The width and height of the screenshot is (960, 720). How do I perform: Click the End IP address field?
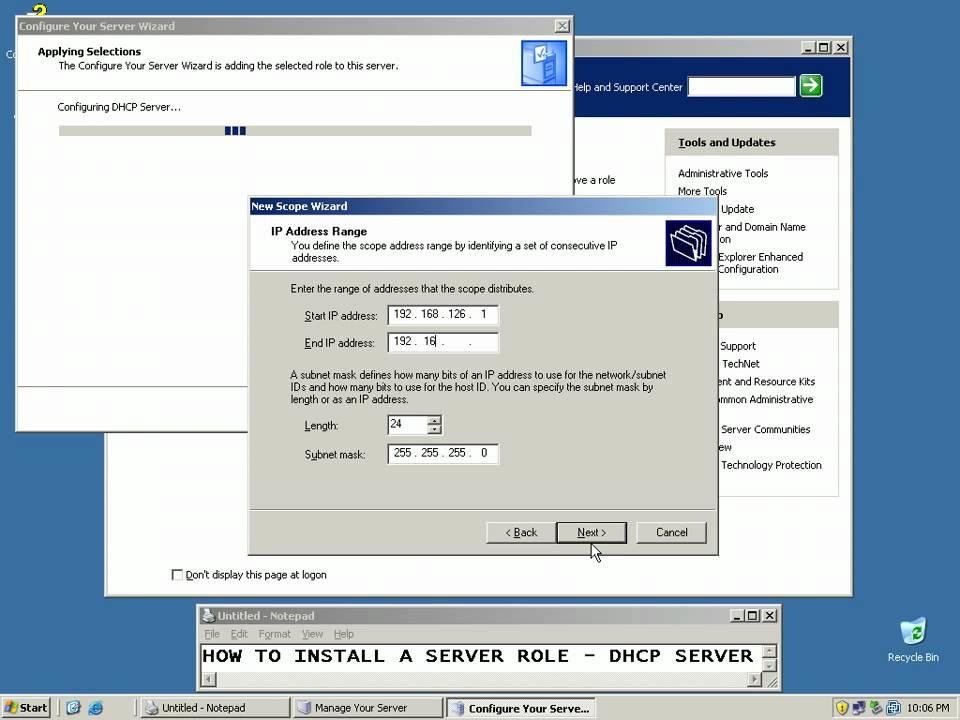(x=443, y=342)
